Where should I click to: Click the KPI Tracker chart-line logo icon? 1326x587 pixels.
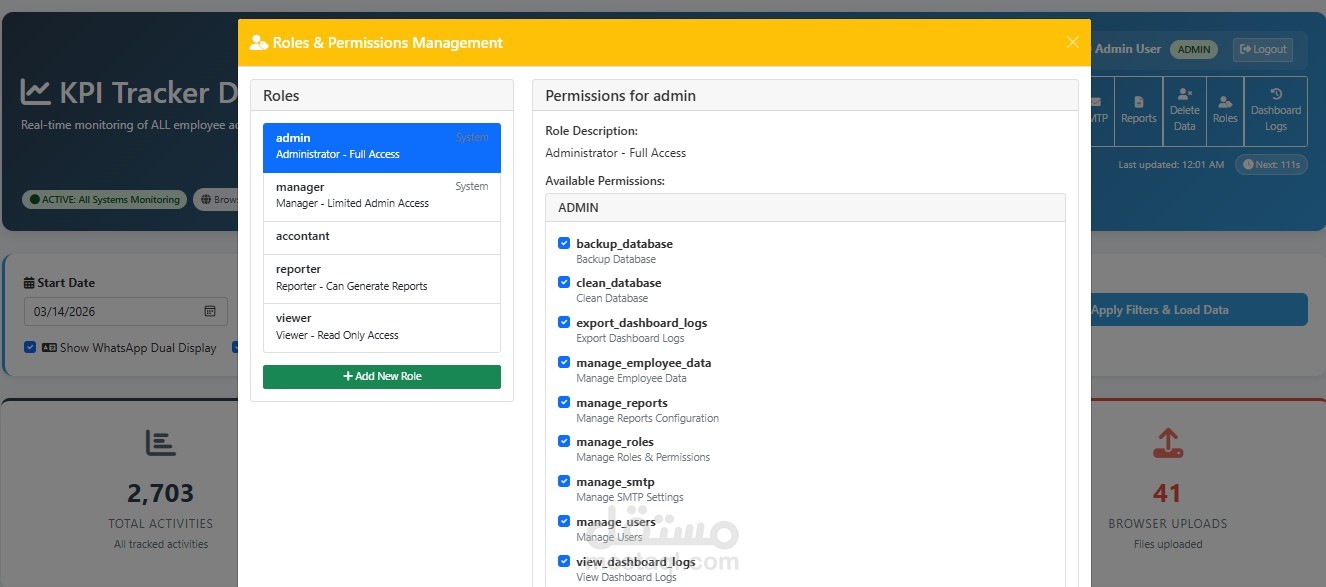(36, 92)
